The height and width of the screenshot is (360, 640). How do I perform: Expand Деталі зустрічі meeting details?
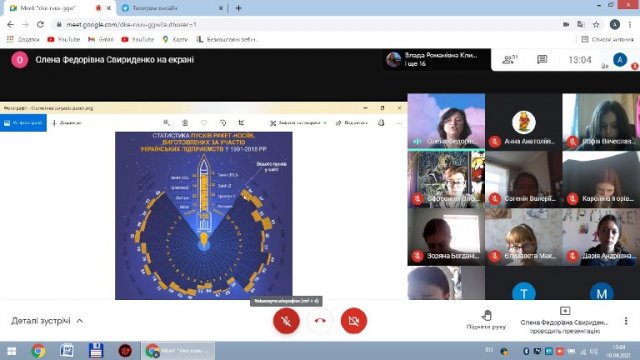pyautogui.click(x=47, y=321)
